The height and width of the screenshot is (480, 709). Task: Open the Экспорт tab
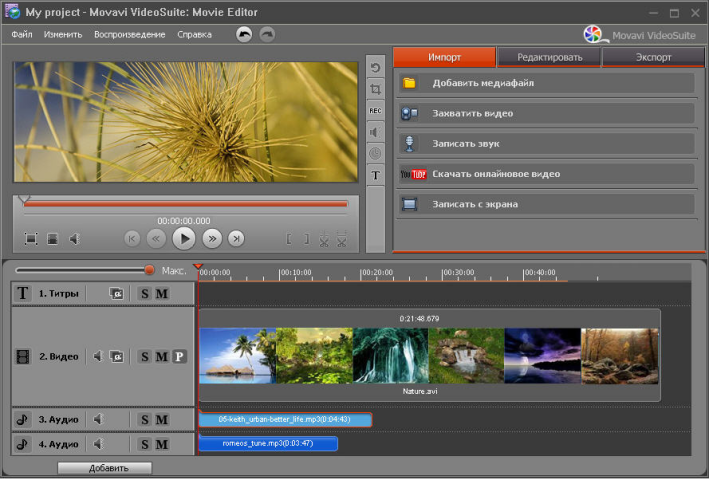pyautogui.click(x=653, y=57)
